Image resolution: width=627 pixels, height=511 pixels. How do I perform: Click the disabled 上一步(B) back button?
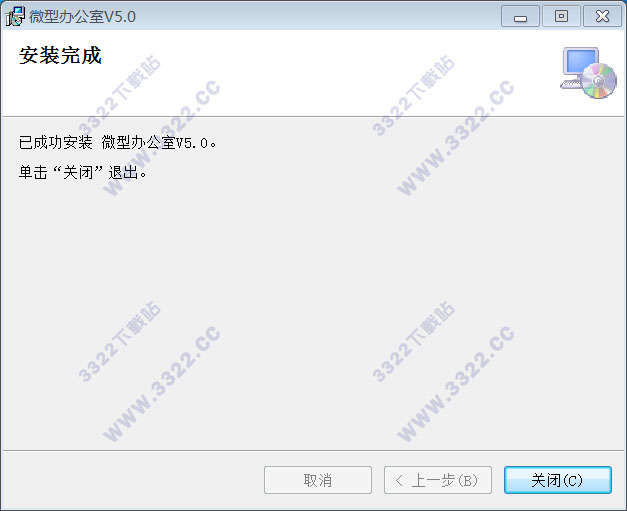pyautogui.click(x=438, y=480)
